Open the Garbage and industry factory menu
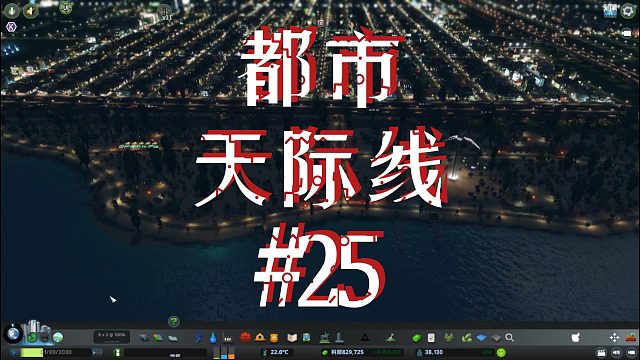 227,338
